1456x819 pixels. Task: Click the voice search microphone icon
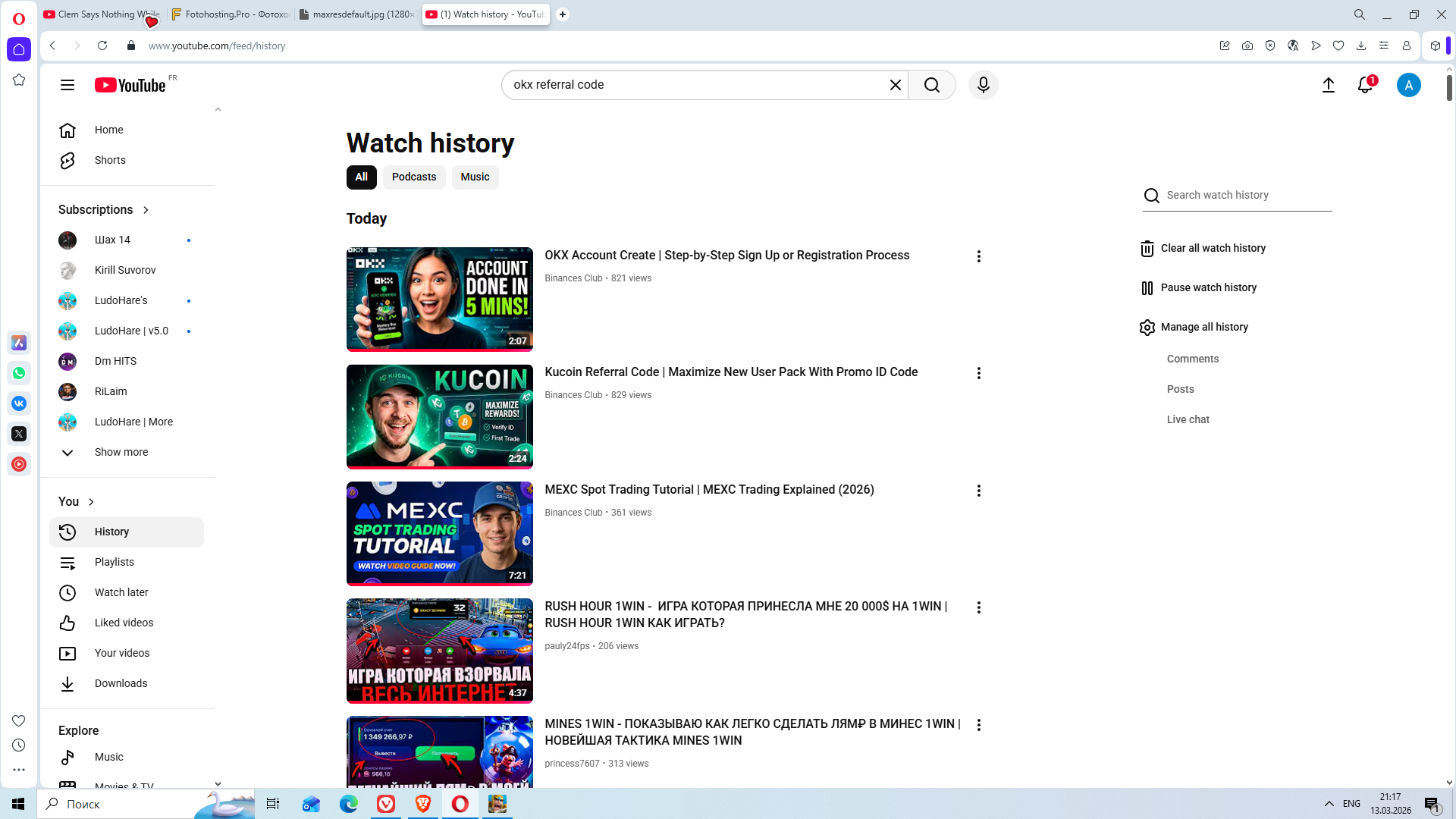[983, 85]
